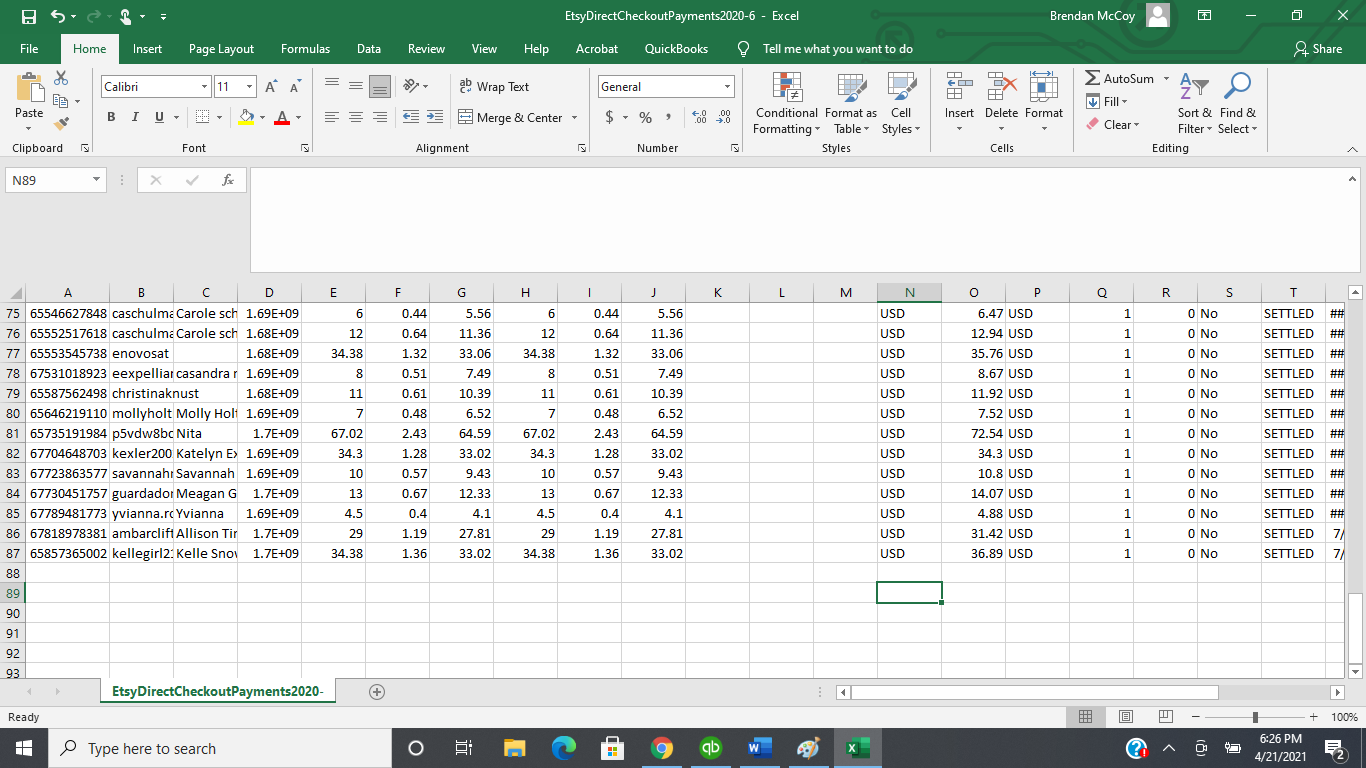Click the Find & Select magnifier icon
This screenshot has height=768, width=1366.
point(1237,88)
